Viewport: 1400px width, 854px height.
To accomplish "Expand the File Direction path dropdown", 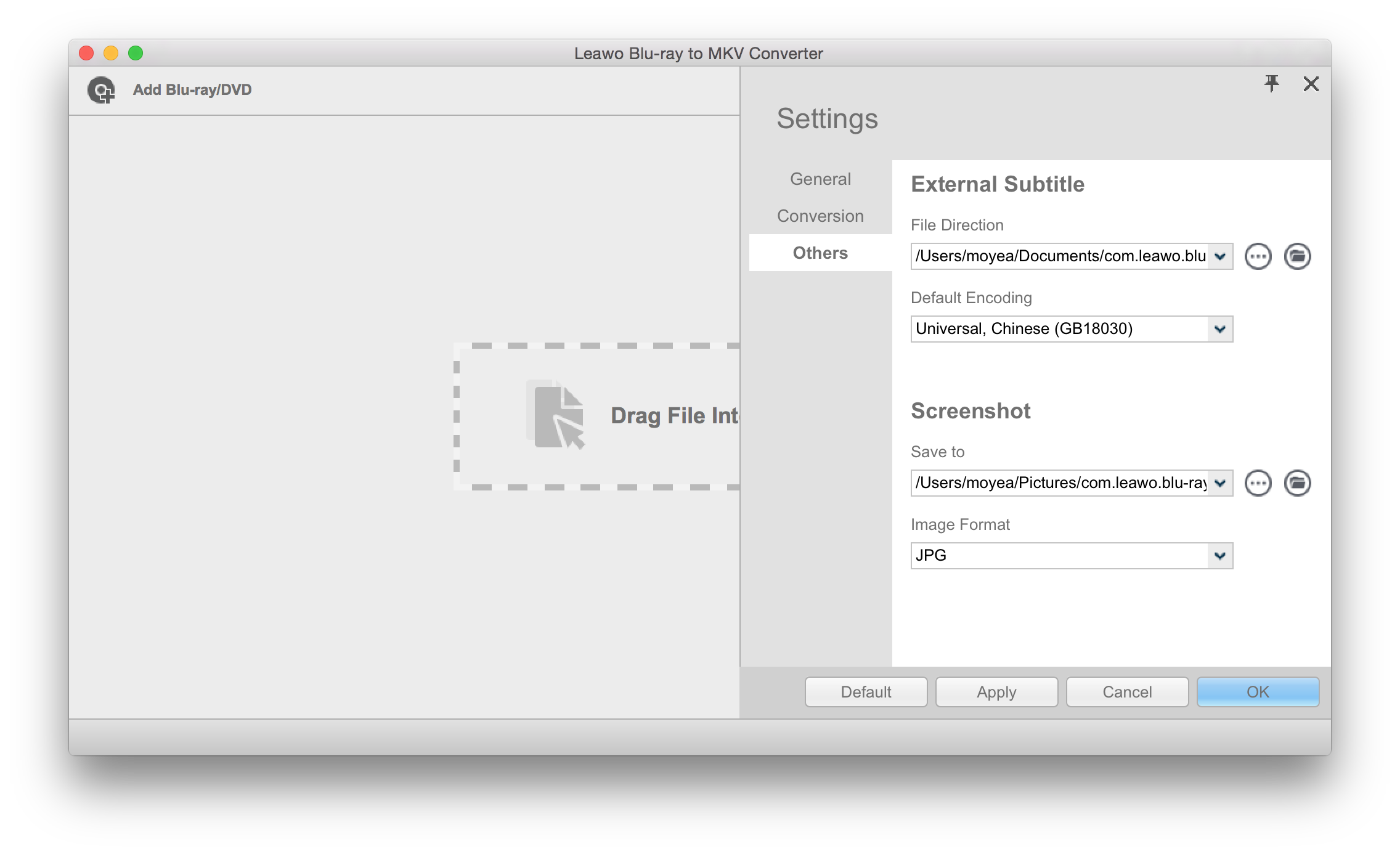I will (1219, 256).
